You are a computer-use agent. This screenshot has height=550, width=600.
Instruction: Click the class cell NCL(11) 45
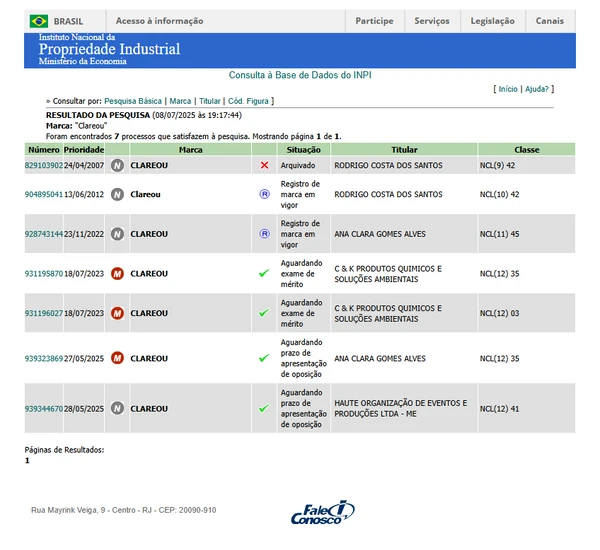499,234
